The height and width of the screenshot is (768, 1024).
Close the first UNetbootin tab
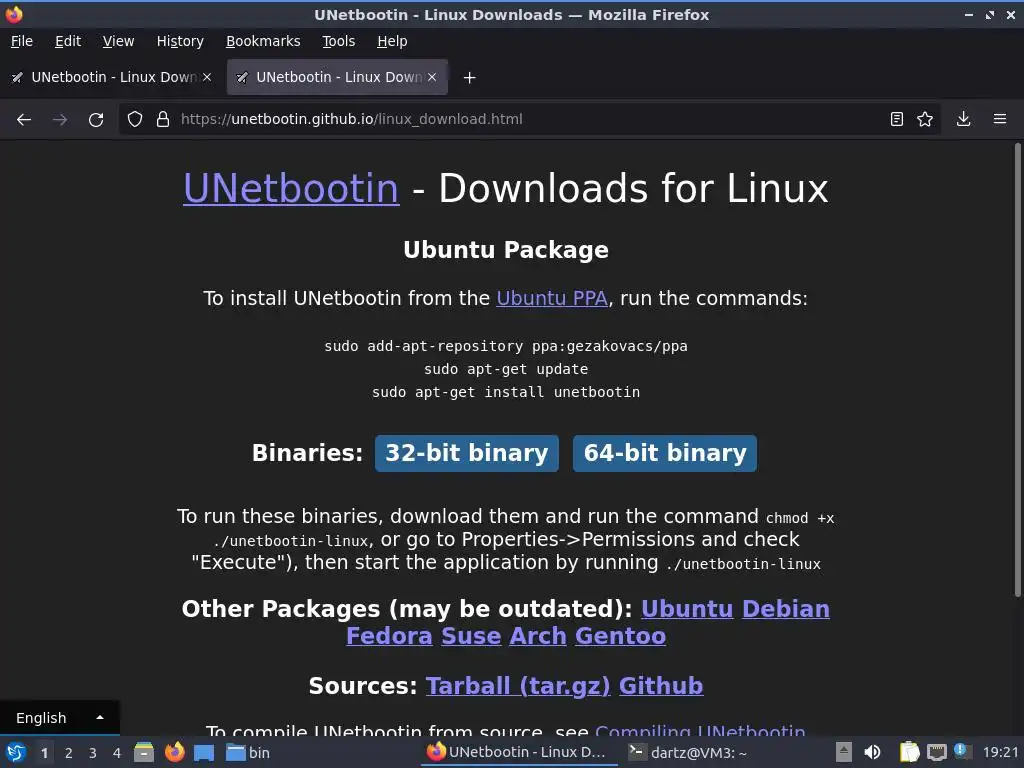click(x=207, y=77)
